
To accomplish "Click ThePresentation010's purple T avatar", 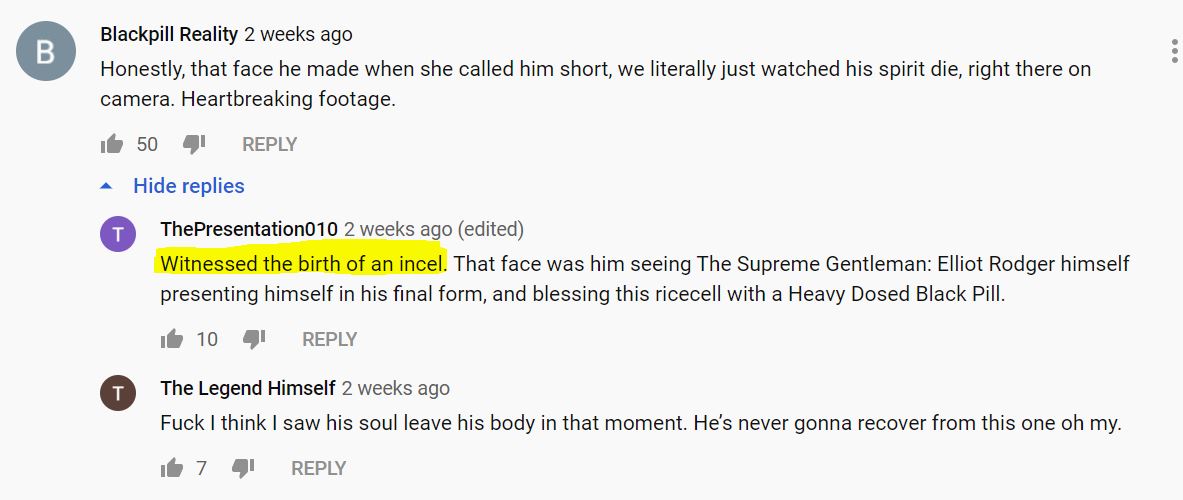I will tap(118, 235).
